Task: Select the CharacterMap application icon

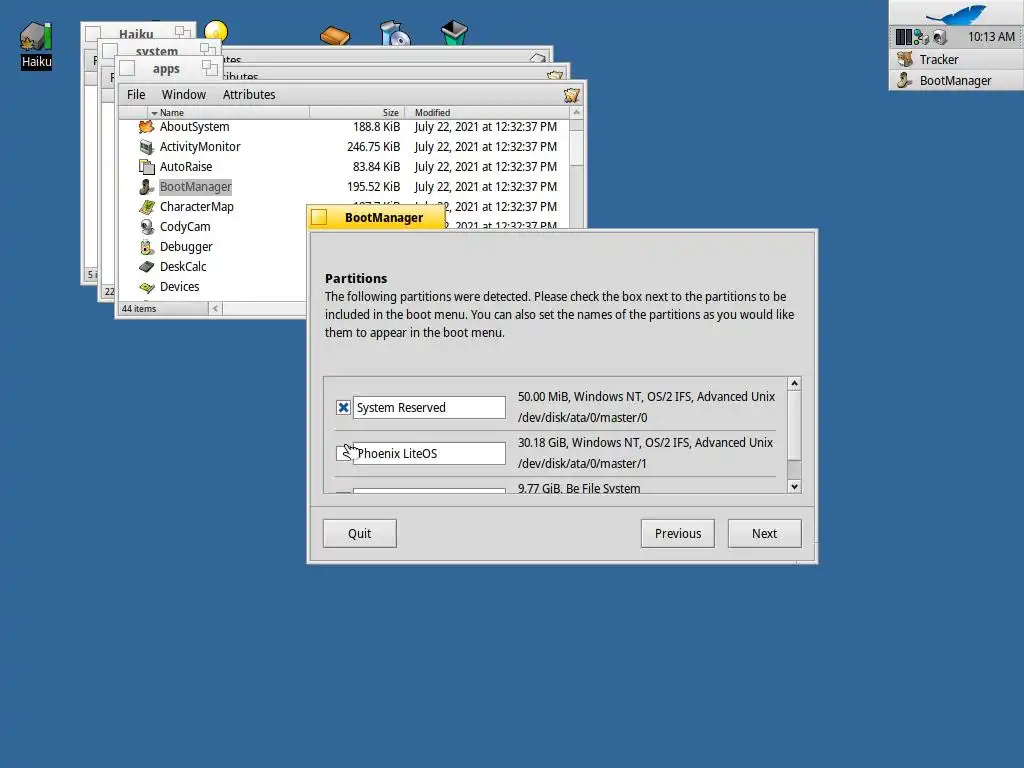Action: (146, 207)
